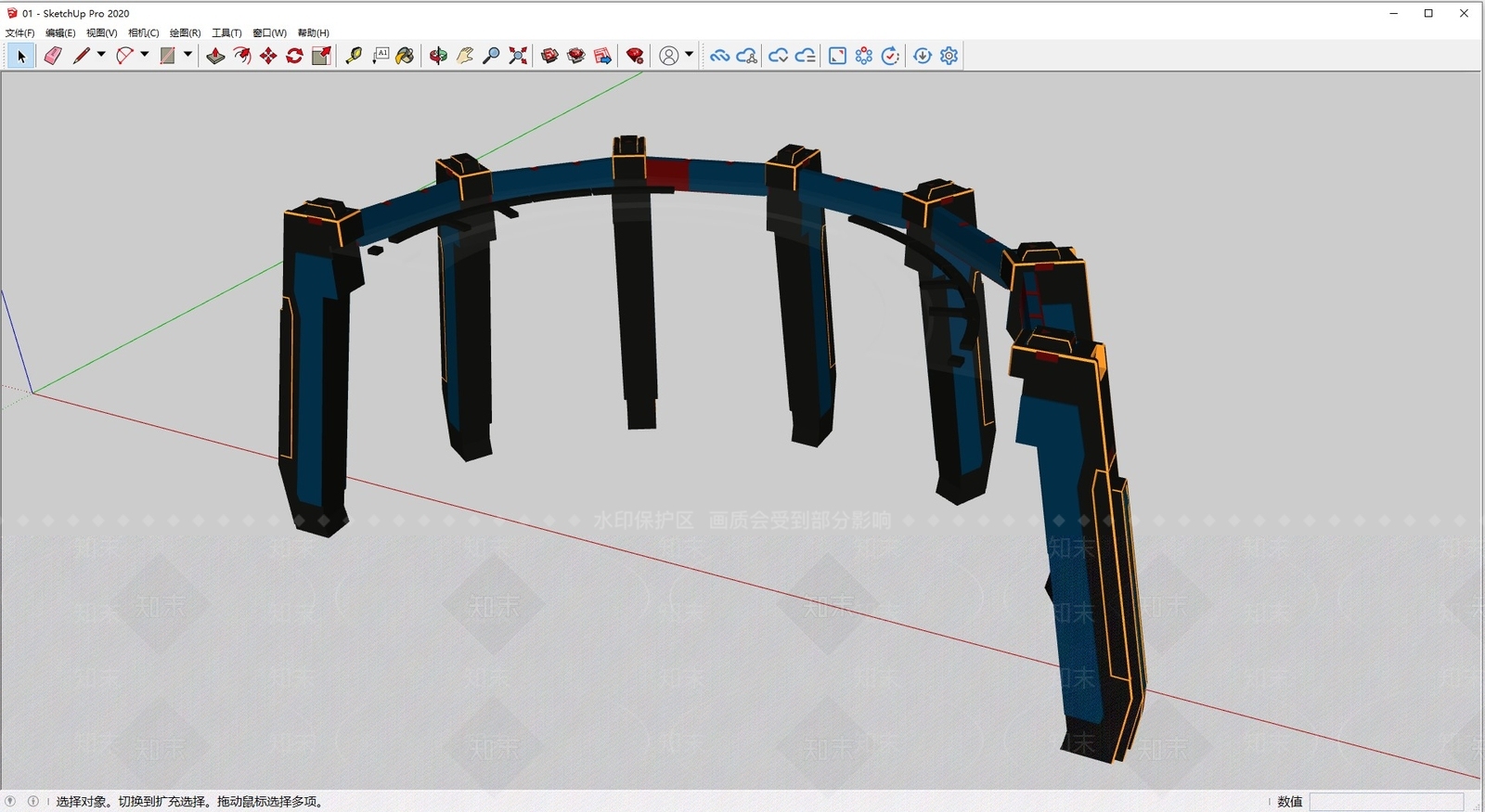Open Extension Manager ruby icon
The width and height of the screenshot is (1485, 812).
point(635,56)
